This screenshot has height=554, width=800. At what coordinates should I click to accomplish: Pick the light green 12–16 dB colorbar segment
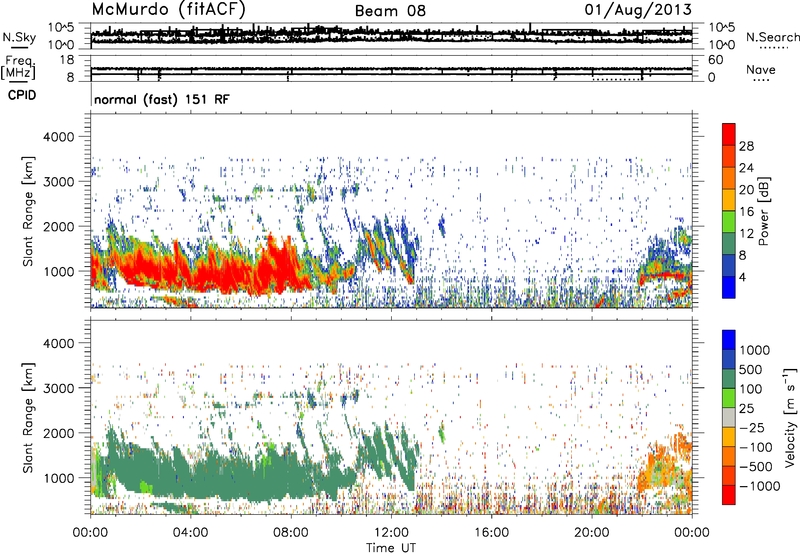(729, 223)
